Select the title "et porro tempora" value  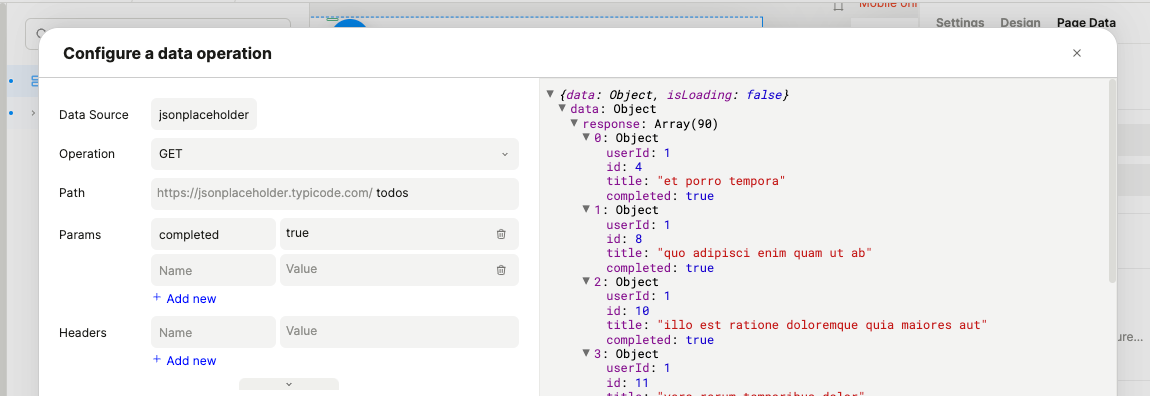[722, 181]
